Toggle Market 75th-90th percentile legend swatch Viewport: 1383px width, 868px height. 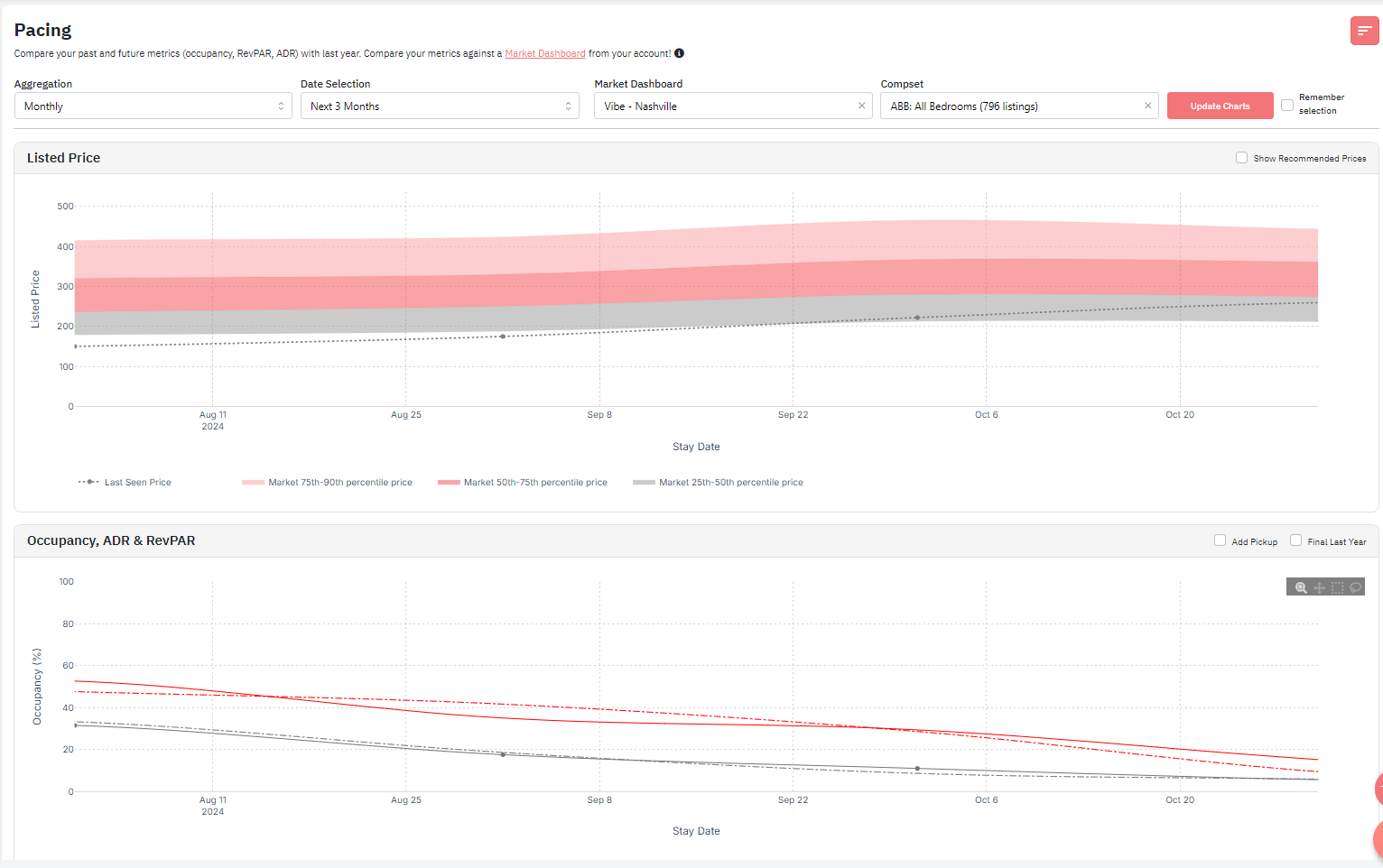pos(253,483)
